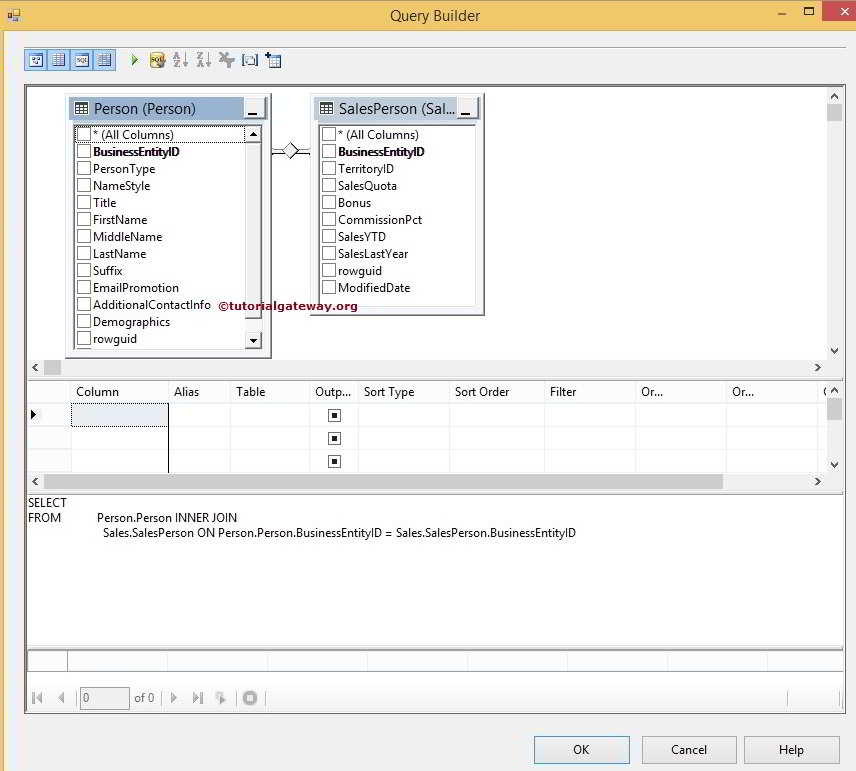Screen dimensions: 856x771
Task: Run the query with the green arrow
Action: 133,59
